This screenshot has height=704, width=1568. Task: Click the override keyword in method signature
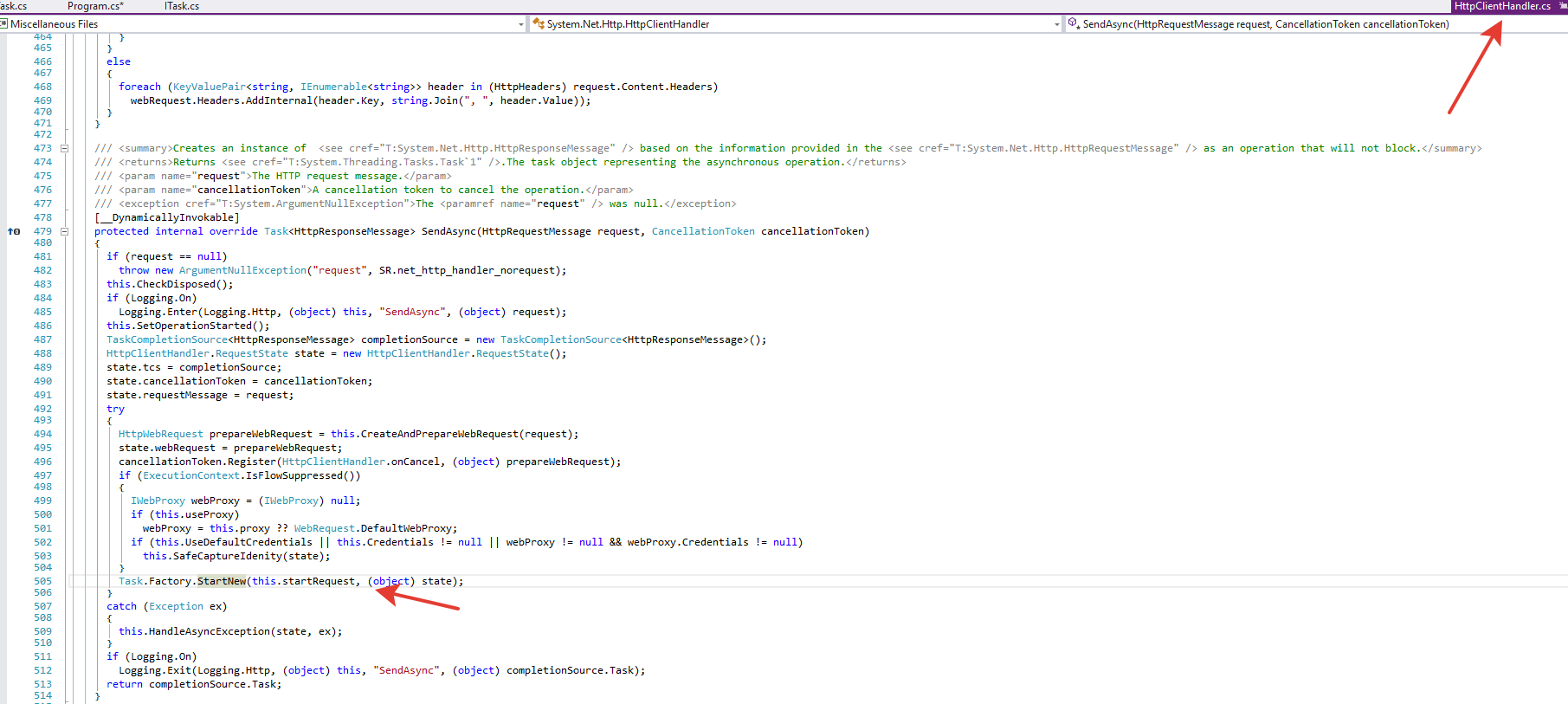(234, 231)
